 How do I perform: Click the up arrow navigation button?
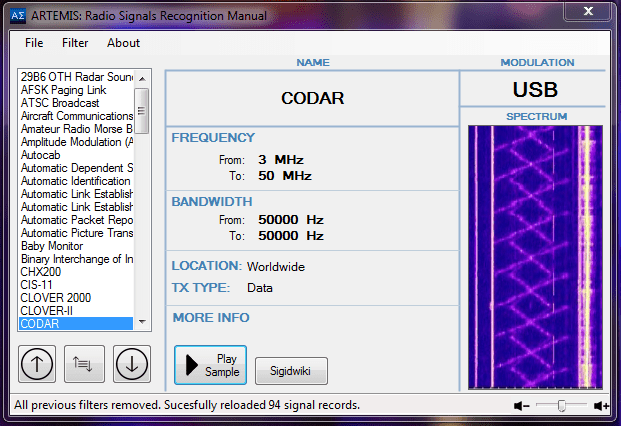(x=37, y=364)
